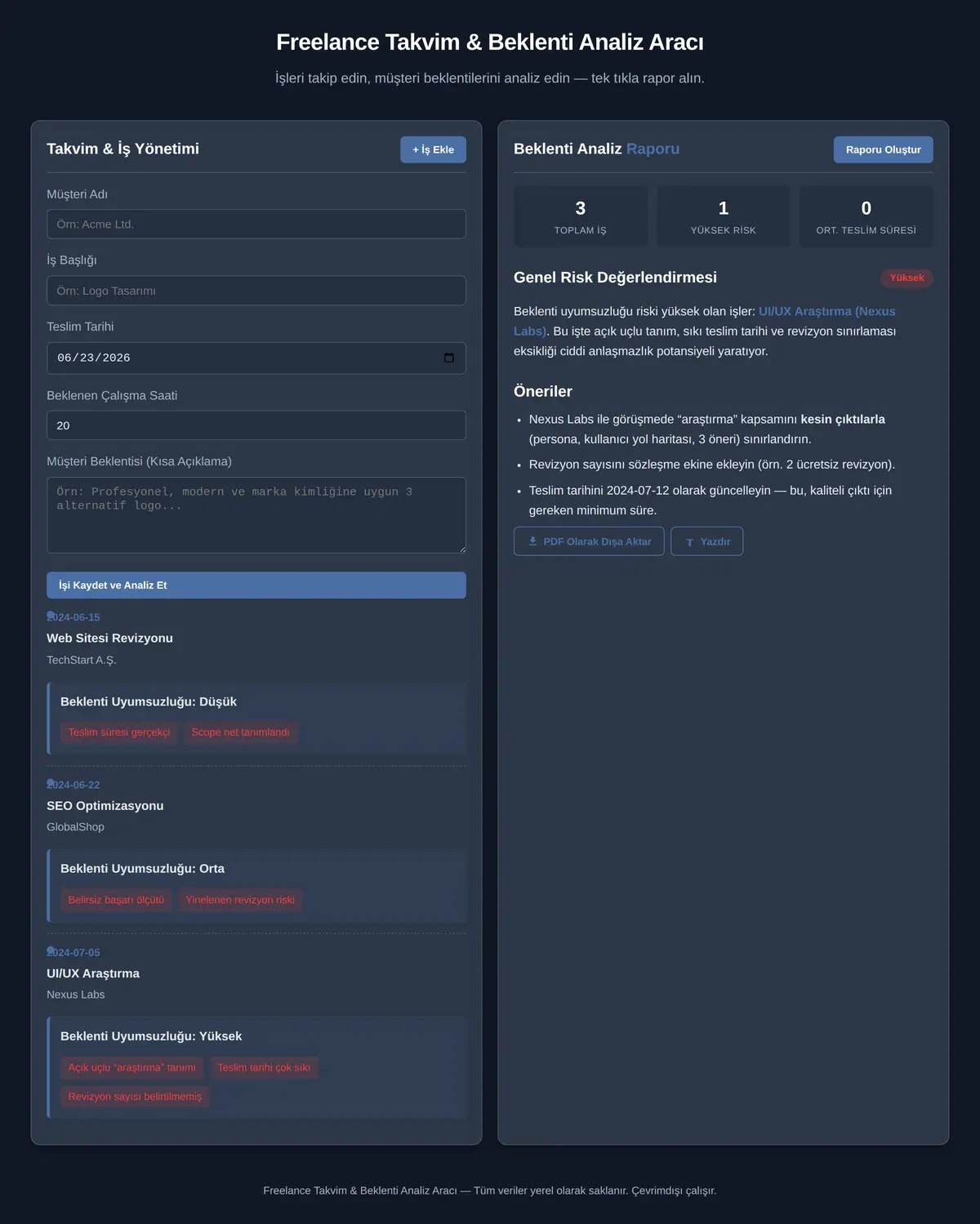The width and height of the screenshot is (980, 1224).
Task: Click the timeline dot for 2024-06-15
Action: tap(51, 615)
